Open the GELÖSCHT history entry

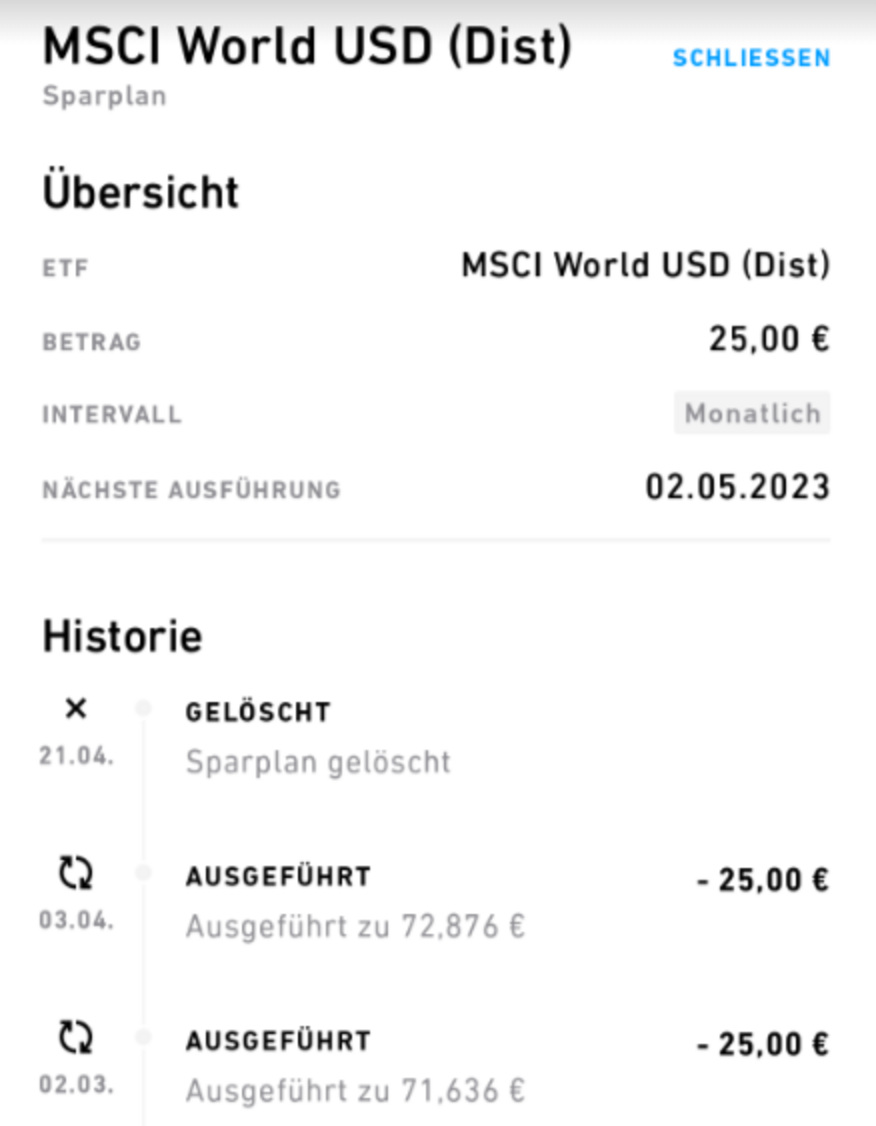(x=258, y=713)
